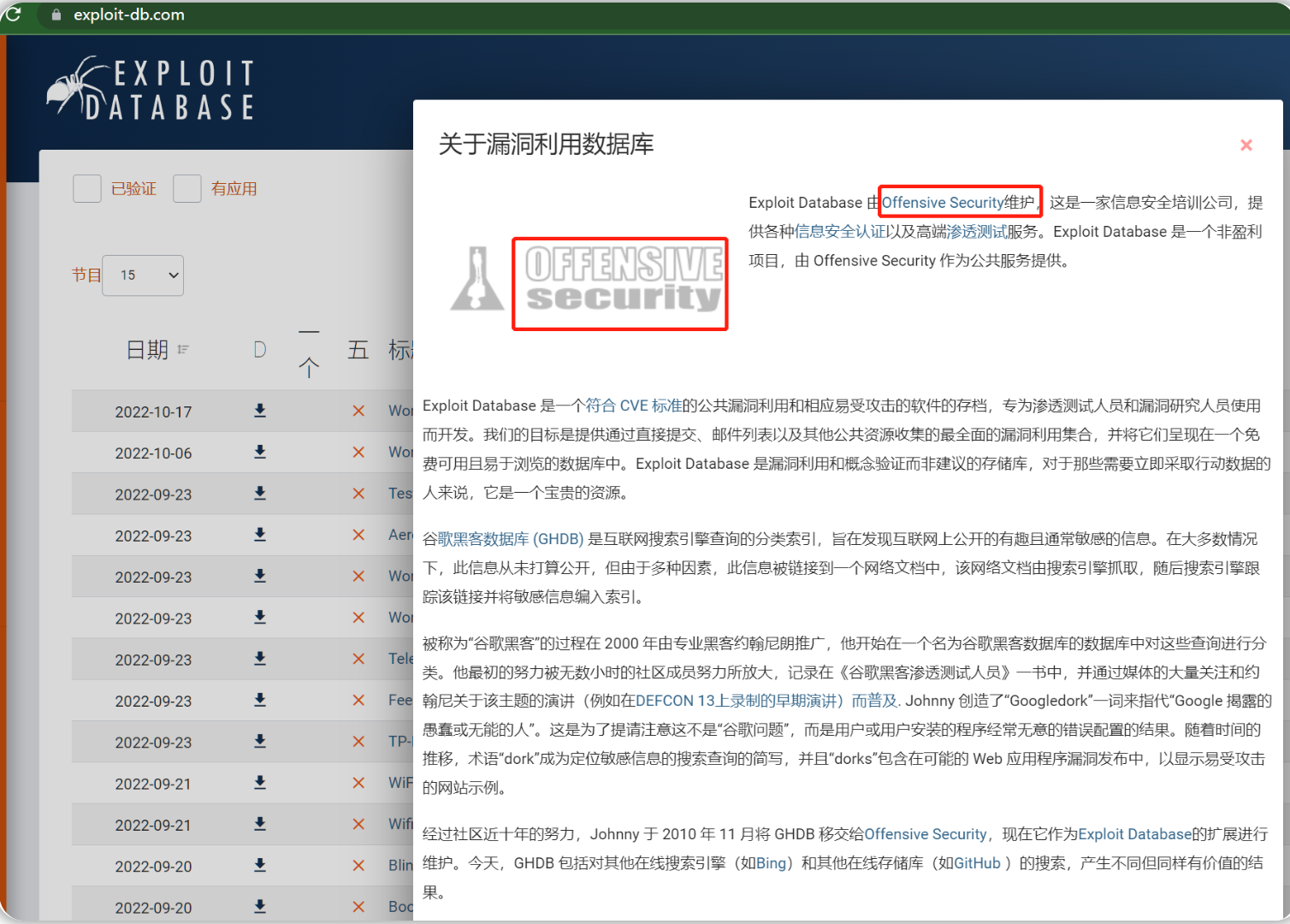Click download icon in the Fee row

(x=260, y=700)
